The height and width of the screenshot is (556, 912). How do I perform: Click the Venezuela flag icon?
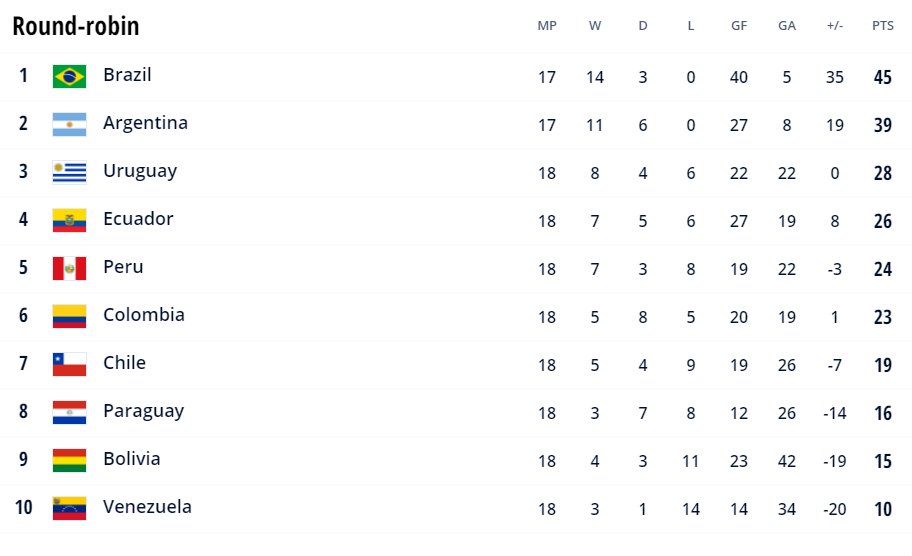coord(69,508)
